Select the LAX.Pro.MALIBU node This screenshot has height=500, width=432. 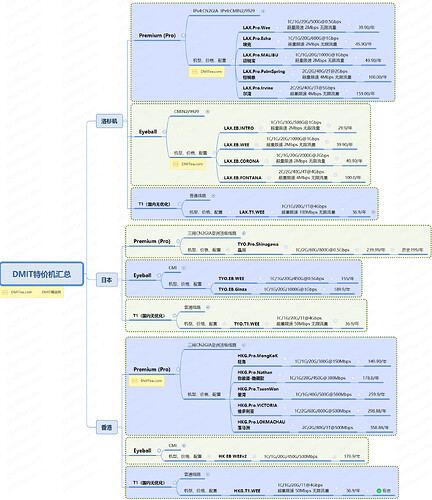pyautogui.click(x=260, y=58)
